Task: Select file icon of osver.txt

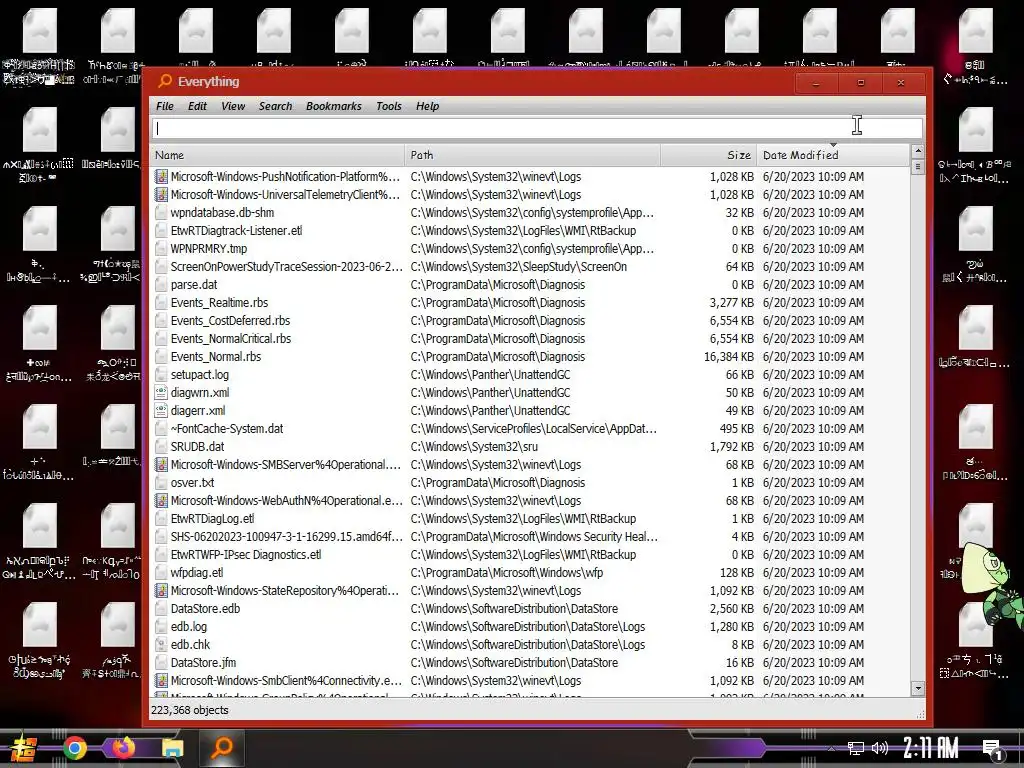Action: pyautogui.click(x=161, y=483)
